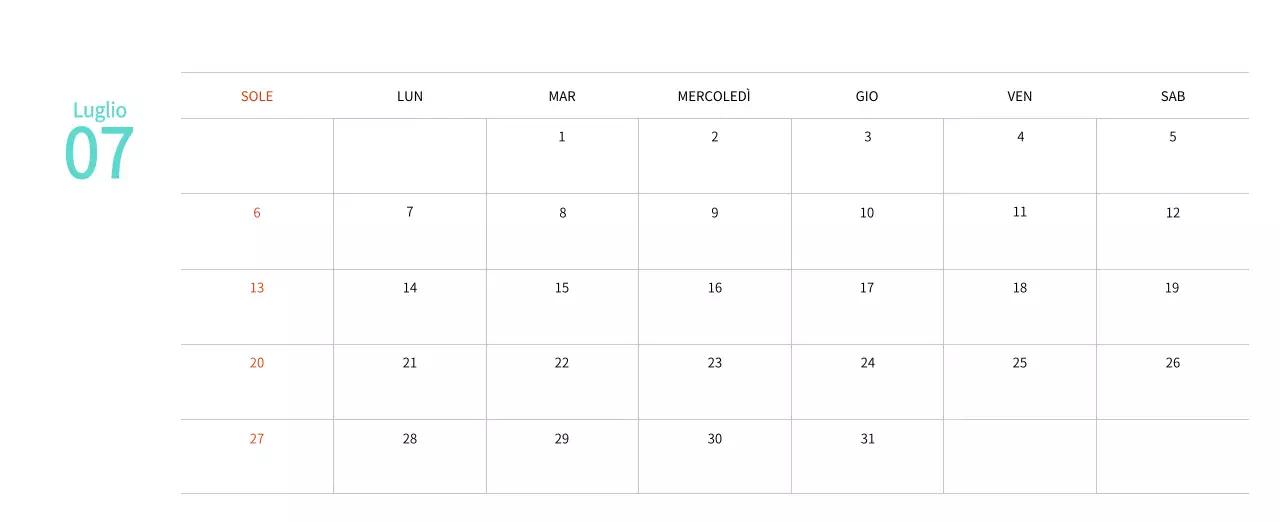Click the date 13 in red
The image size is (1280, 522).
[x=257, y=288]
